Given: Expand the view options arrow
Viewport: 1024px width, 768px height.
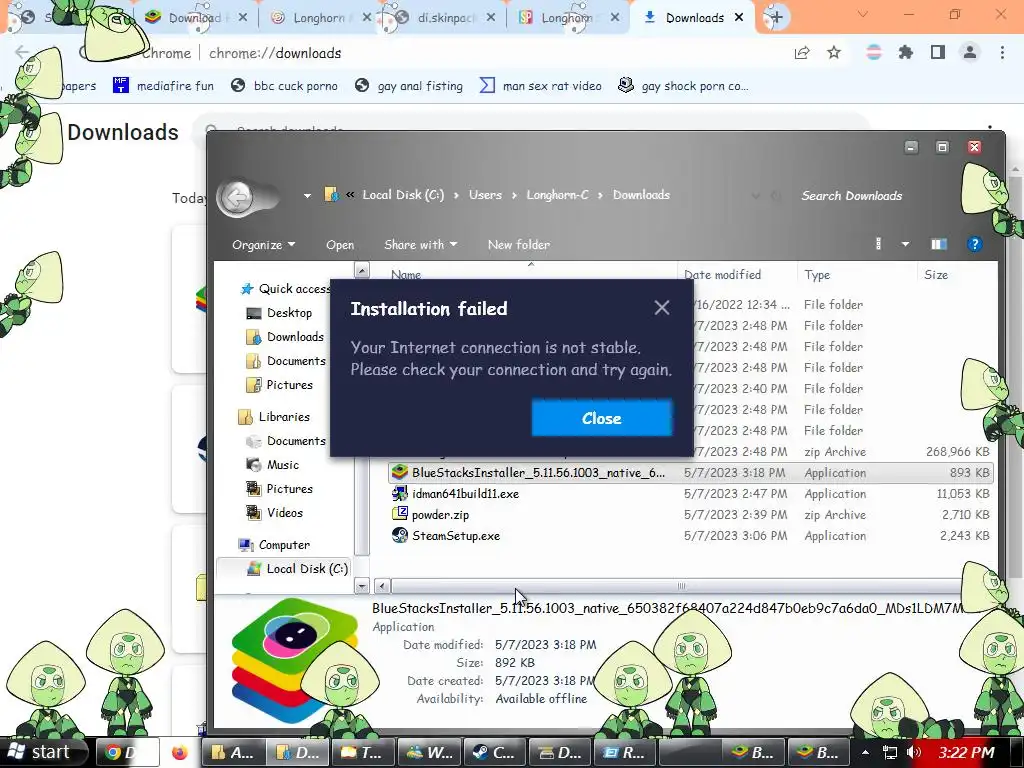Looking at the screenshot, I should [905, 244].
